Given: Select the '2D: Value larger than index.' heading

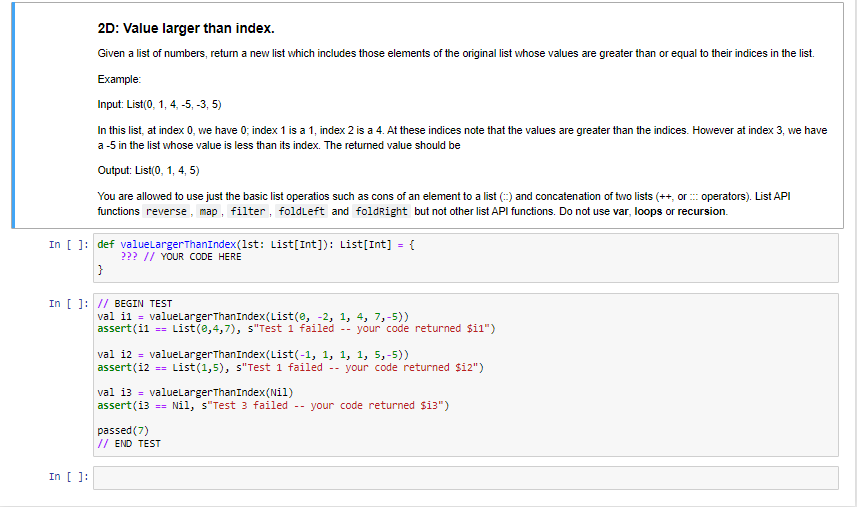Looking at the screenshot, I should pyautogui.click(x=186, y=28).
